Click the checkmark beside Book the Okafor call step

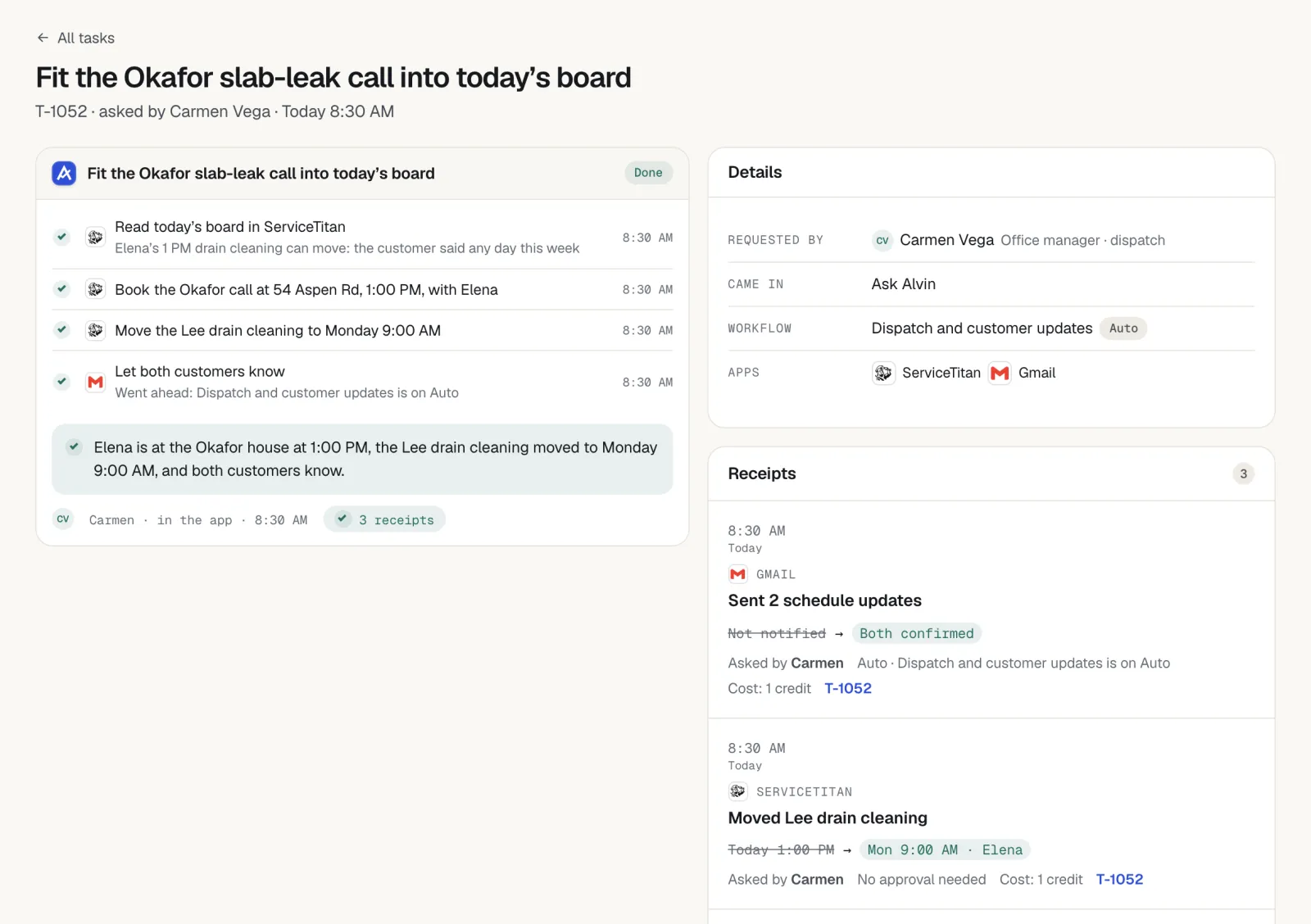[x=61, y=289]
